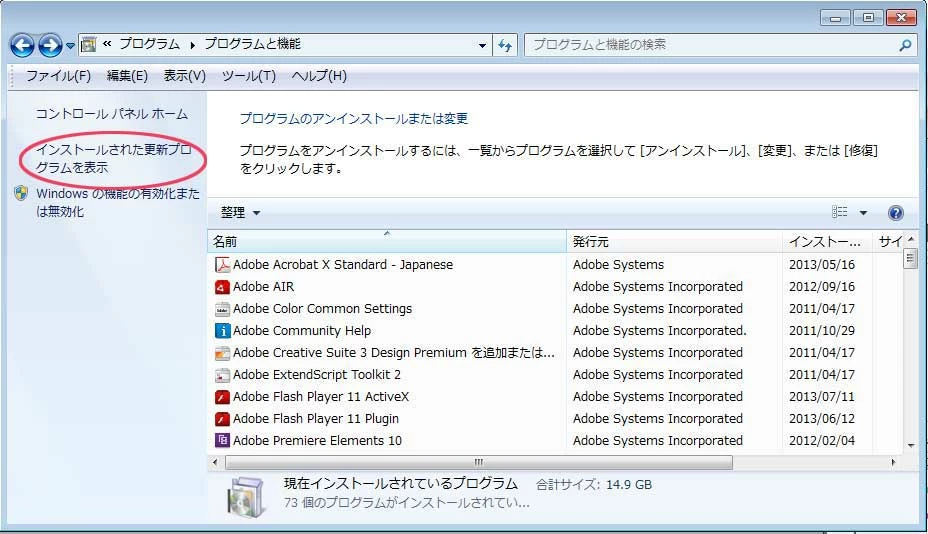This screenshot has height=534, width=928.
Task: Click Windows の機能の有効化または無効化 link
Action: [x=118, y=202]
